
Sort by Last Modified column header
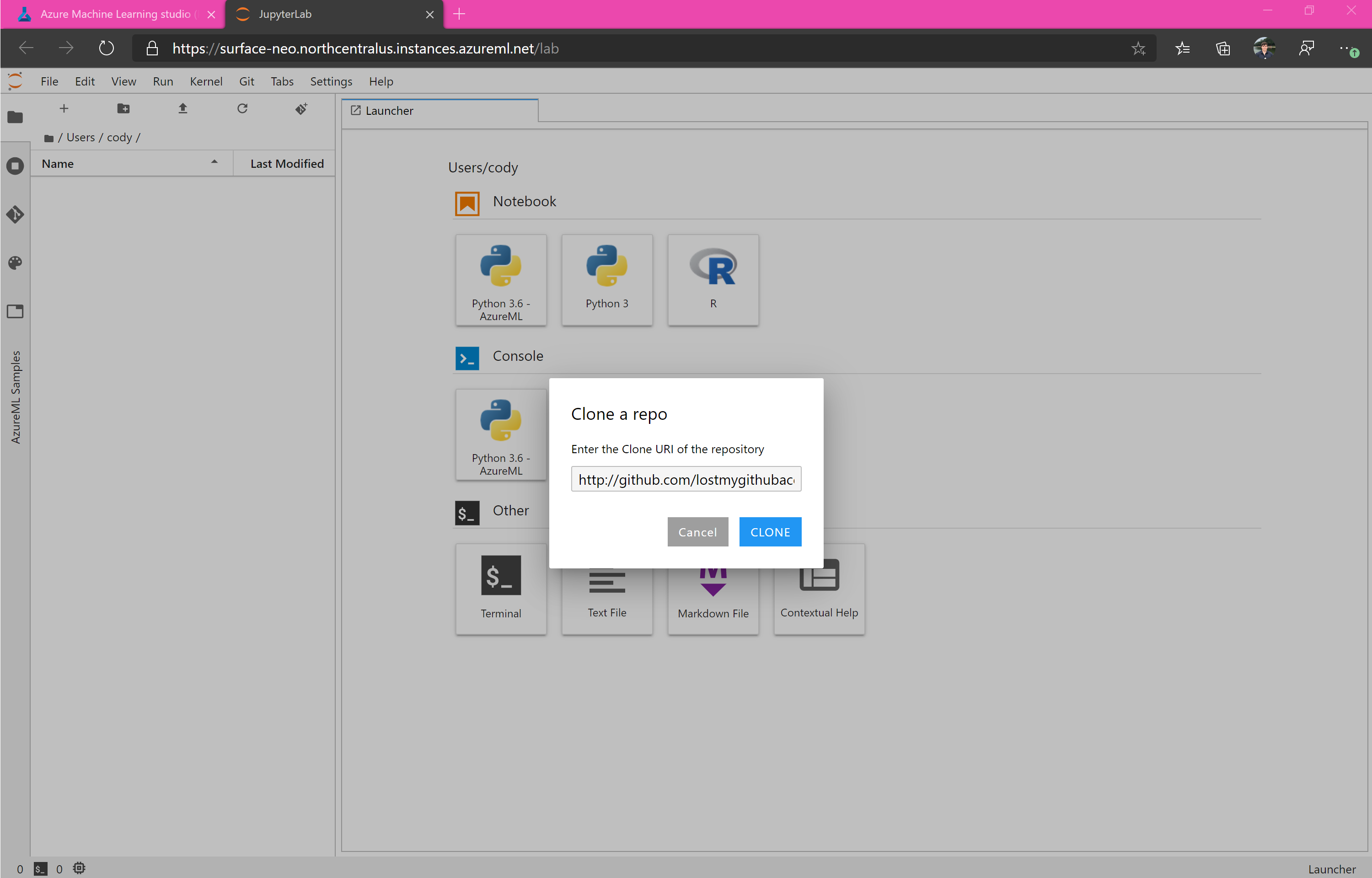click(x=286, y=164)
